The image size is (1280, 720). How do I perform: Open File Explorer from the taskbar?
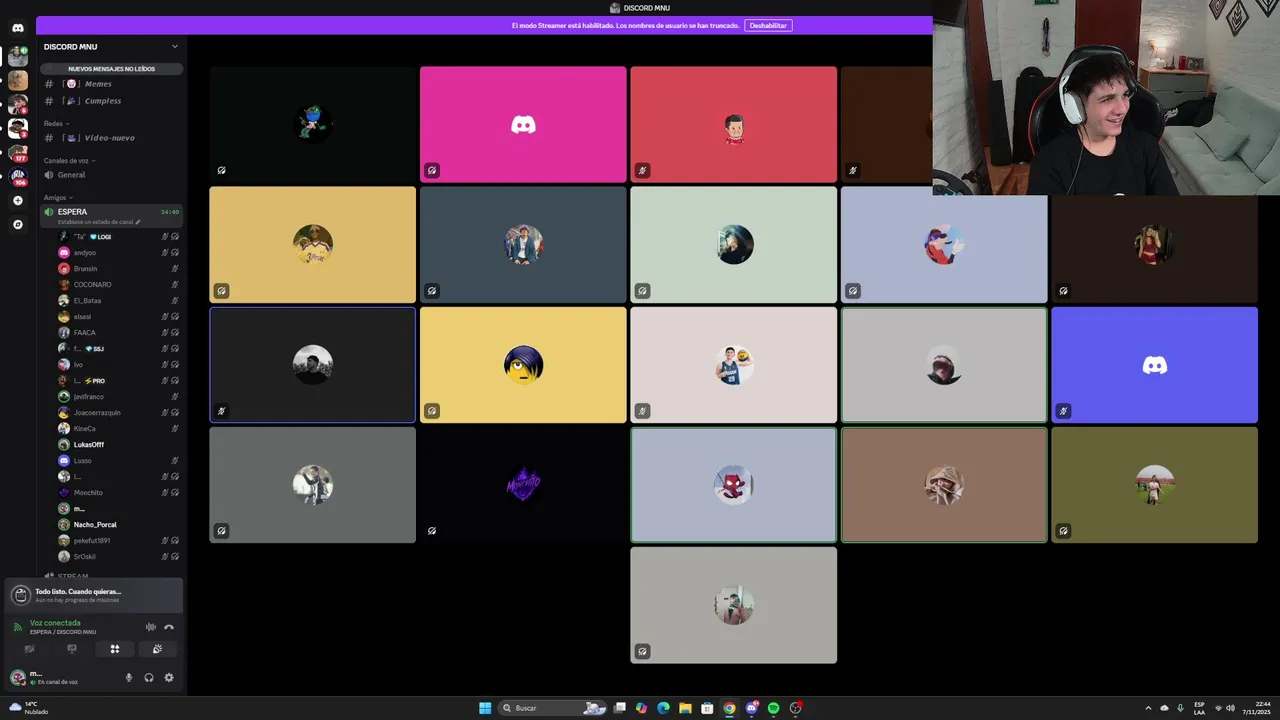click(x=685, y=708)
